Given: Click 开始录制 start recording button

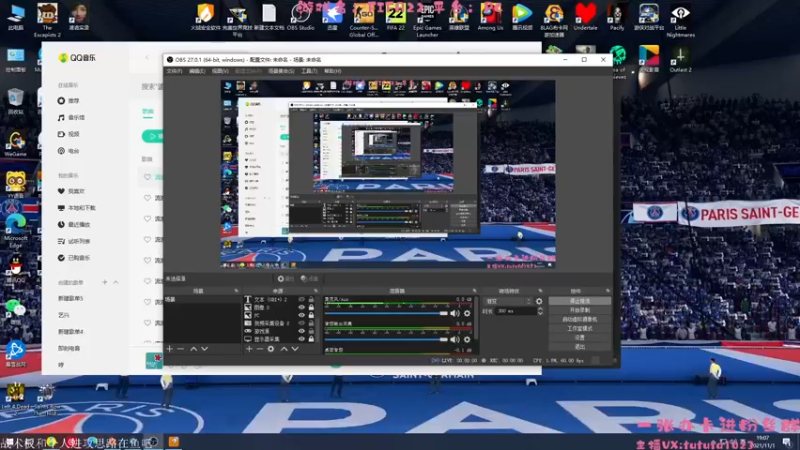Looking at the screenshot, I should click(580, 310).
